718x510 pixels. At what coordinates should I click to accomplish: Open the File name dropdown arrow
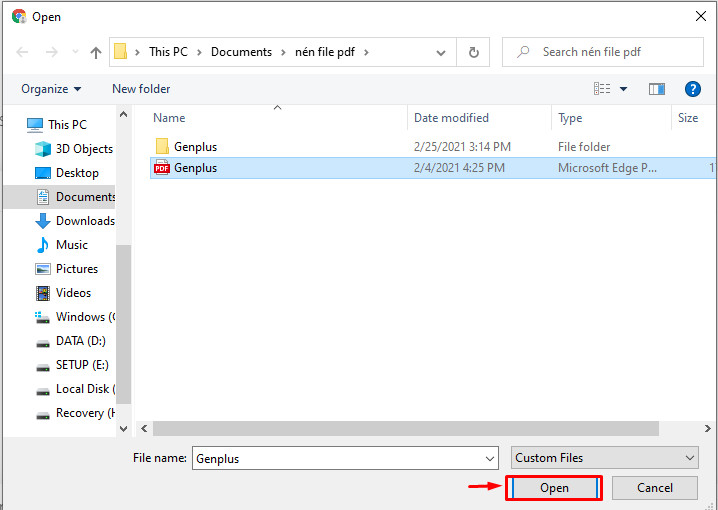pos(490,459)
